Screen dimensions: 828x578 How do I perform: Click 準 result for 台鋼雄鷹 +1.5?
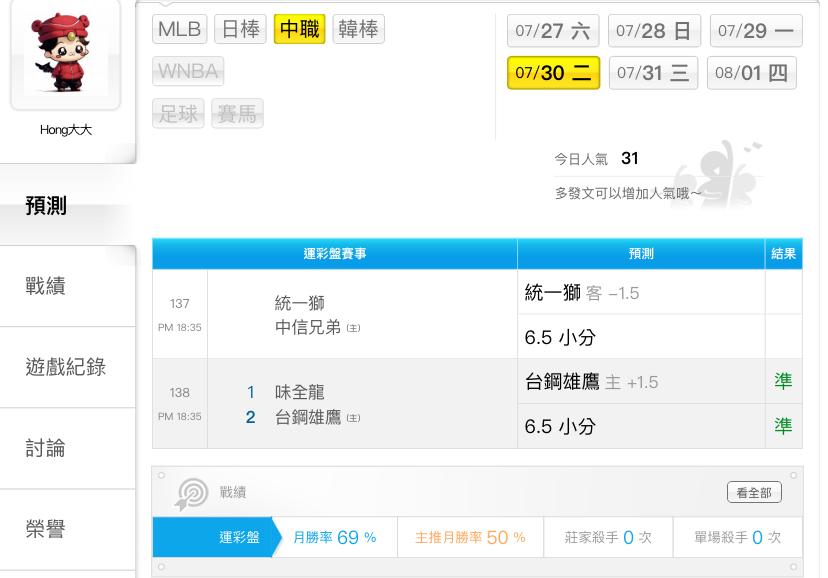tap(783, 381)
